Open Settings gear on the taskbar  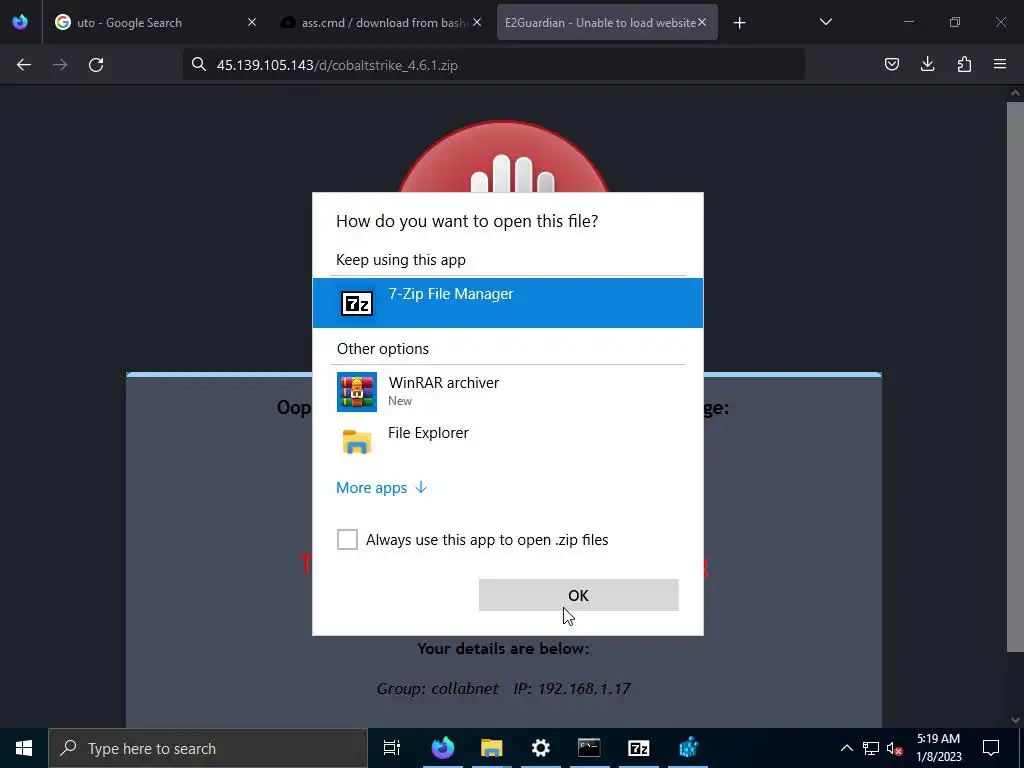click(x=541, y=748)
